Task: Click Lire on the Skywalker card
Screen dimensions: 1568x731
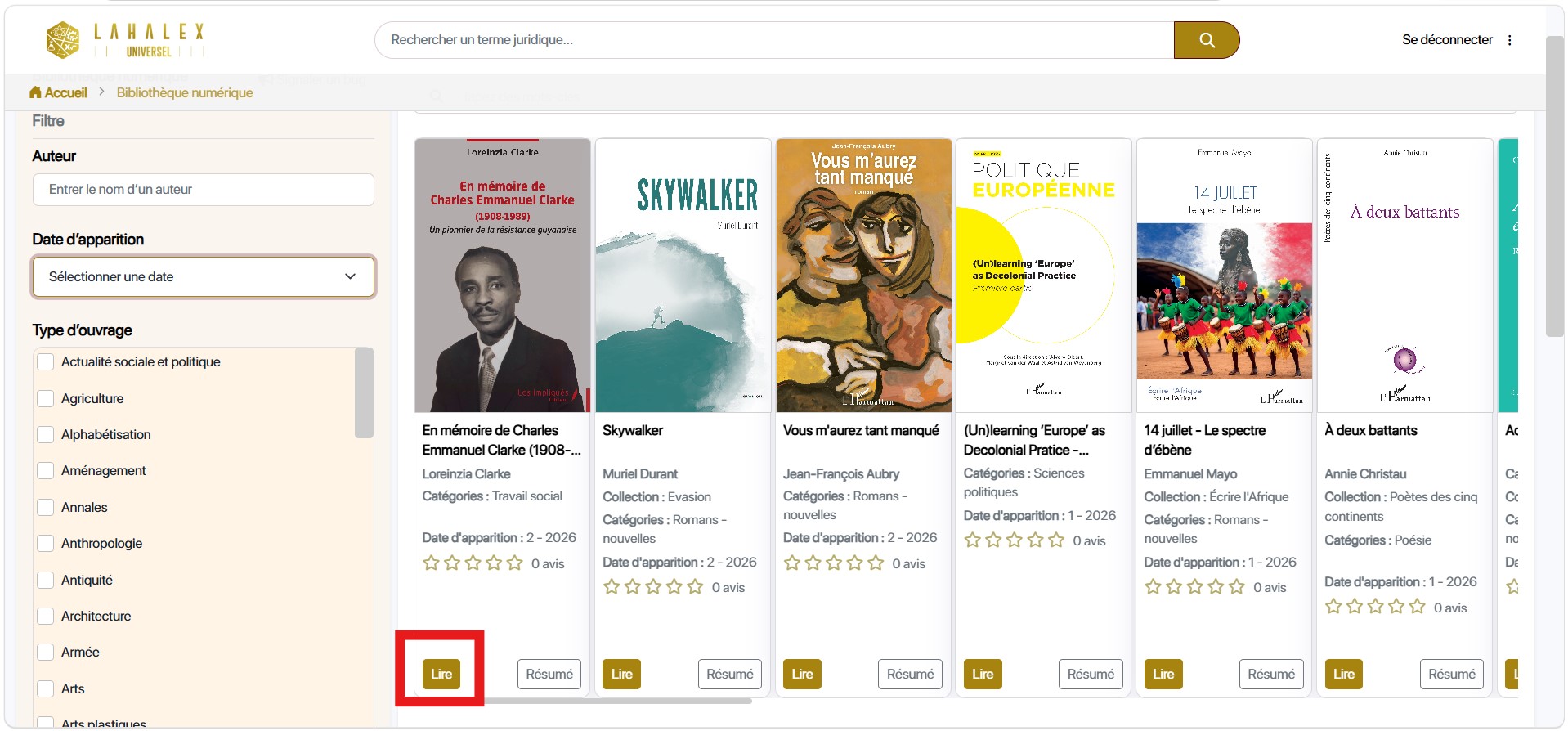Action: 622,674
